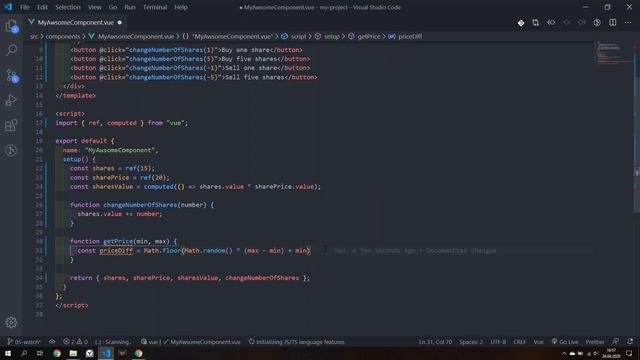Click the getPrice function name on line 30
Viewport: 640px width, 360px height.
(x=118, y=241)
